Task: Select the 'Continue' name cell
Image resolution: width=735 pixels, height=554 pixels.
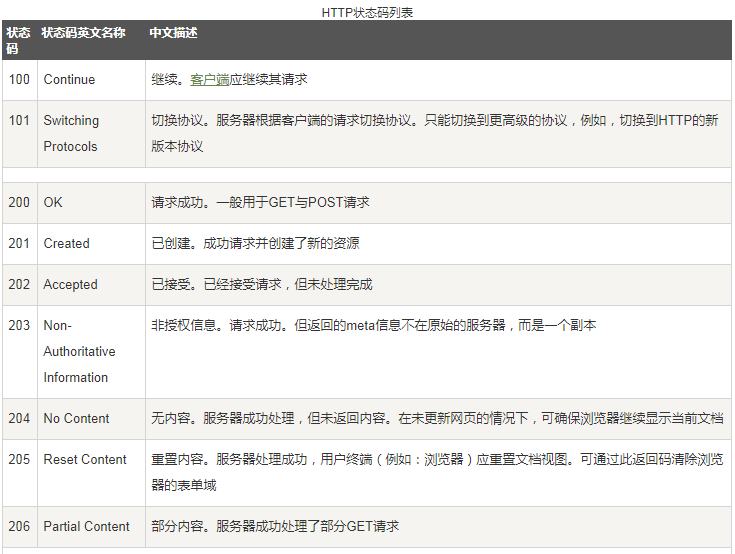Action: (x=91, y=80)
